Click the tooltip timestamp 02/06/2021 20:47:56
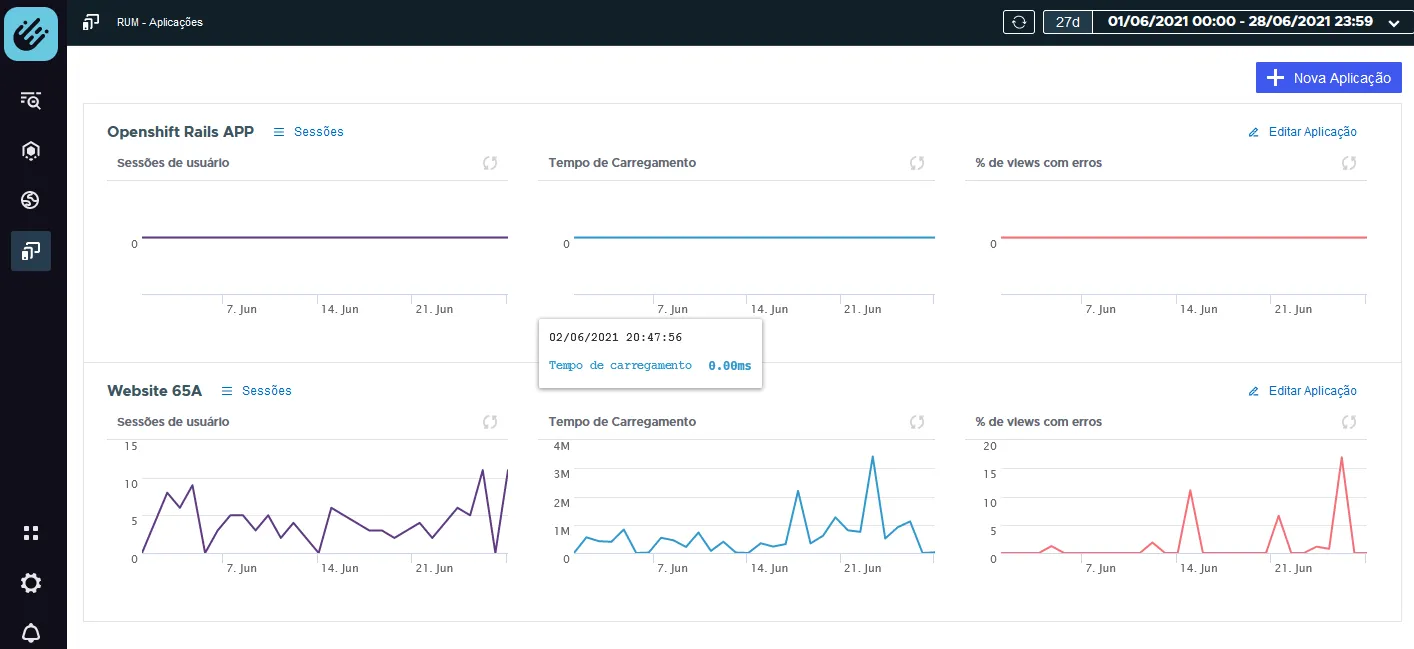The width and height of the screenshot is (1414, 649). [x=616, y=338]
